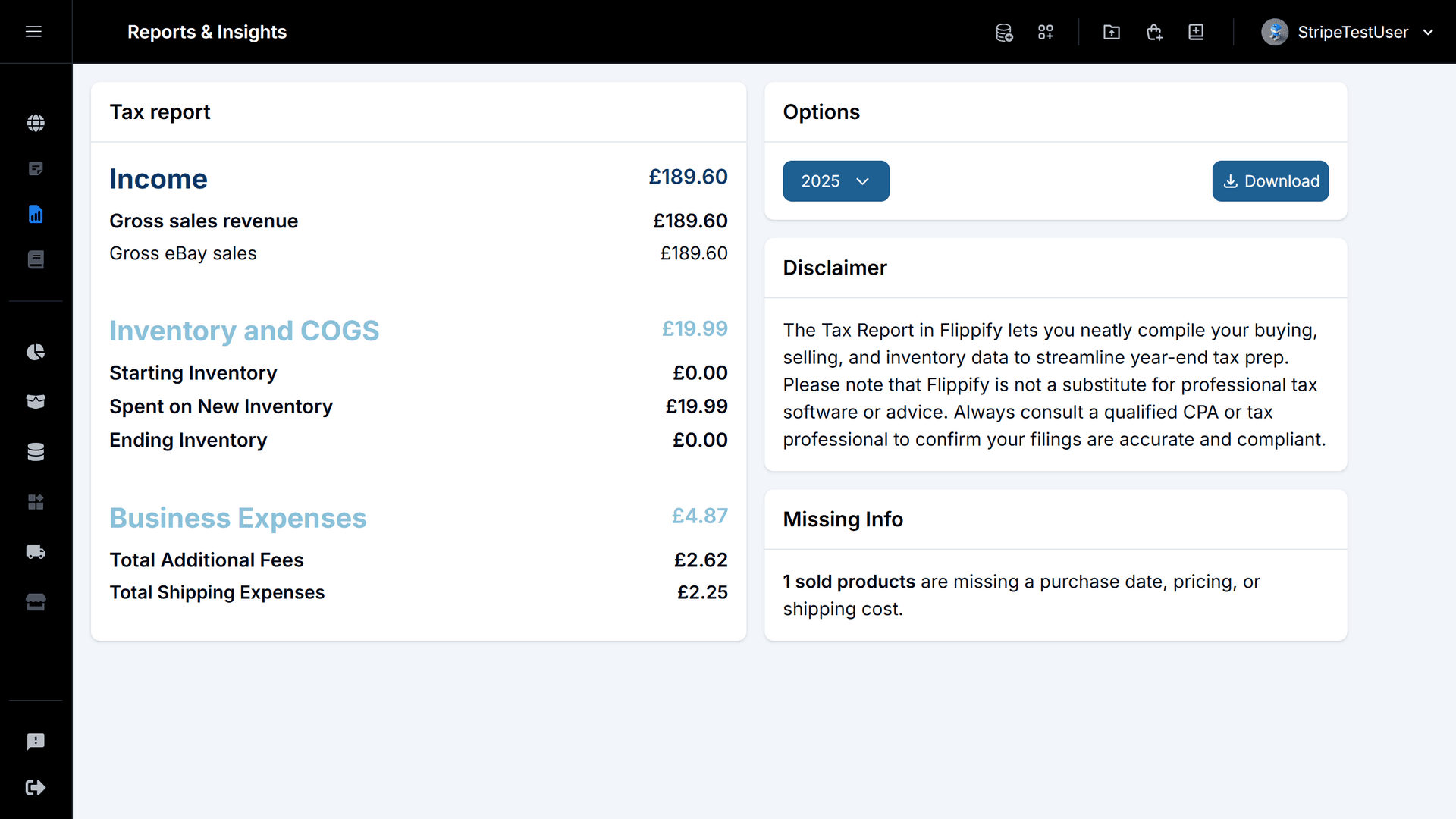Open the 2025 year selector dropdown

click(836, 180)
